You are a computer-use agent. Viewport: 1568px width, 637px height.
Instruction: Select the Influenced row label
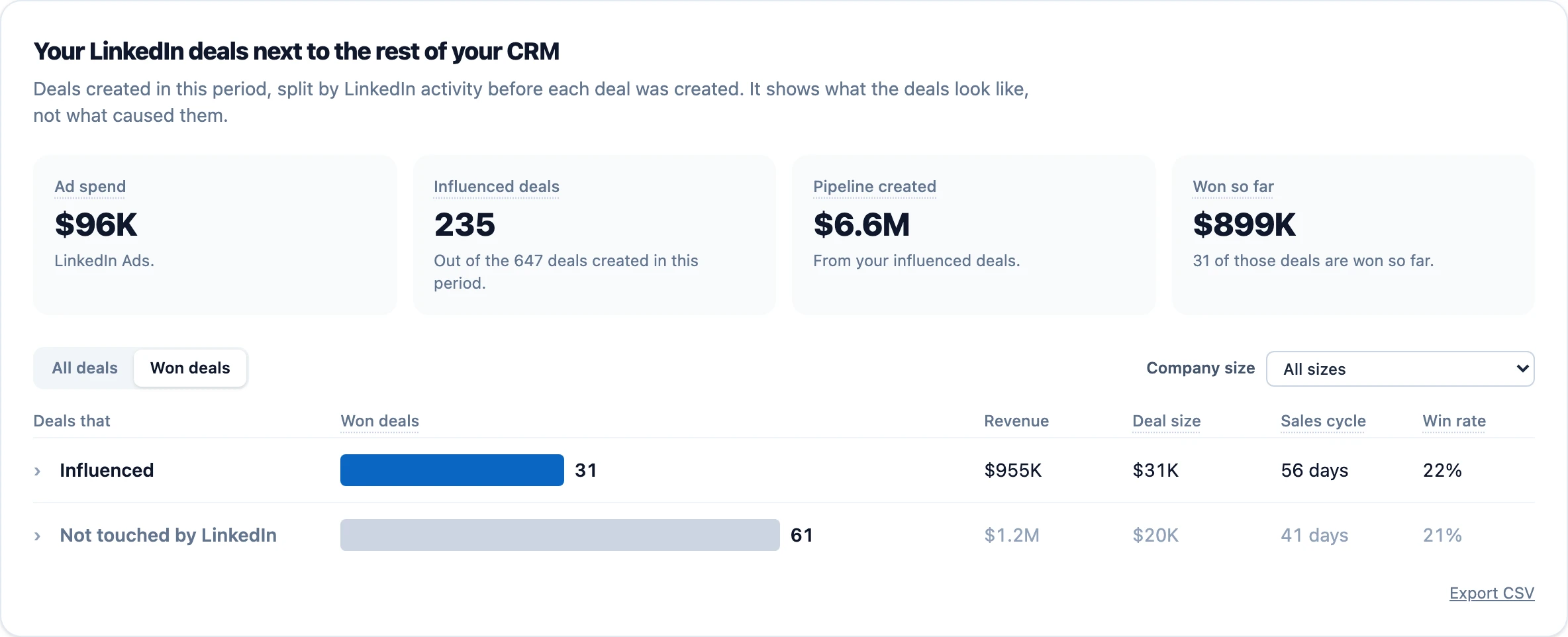(x=107, y=470)
